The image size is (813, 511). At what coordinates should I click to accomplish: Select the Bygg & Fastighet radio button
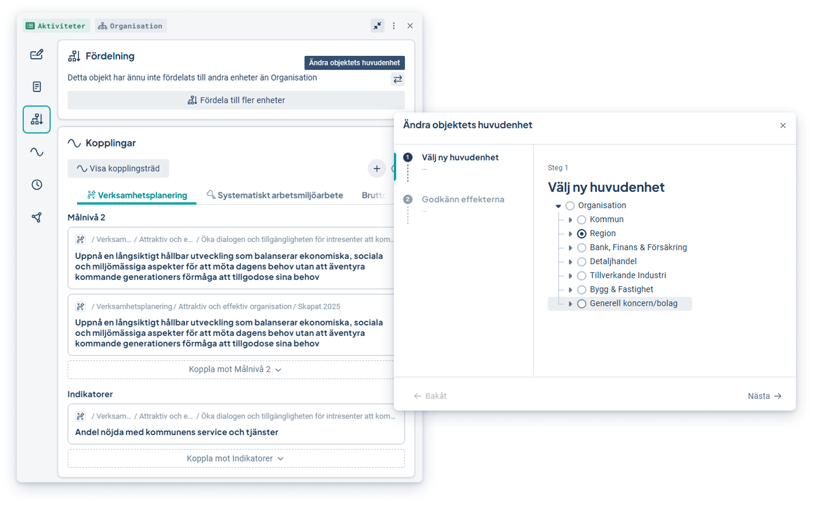pos(582,290)
